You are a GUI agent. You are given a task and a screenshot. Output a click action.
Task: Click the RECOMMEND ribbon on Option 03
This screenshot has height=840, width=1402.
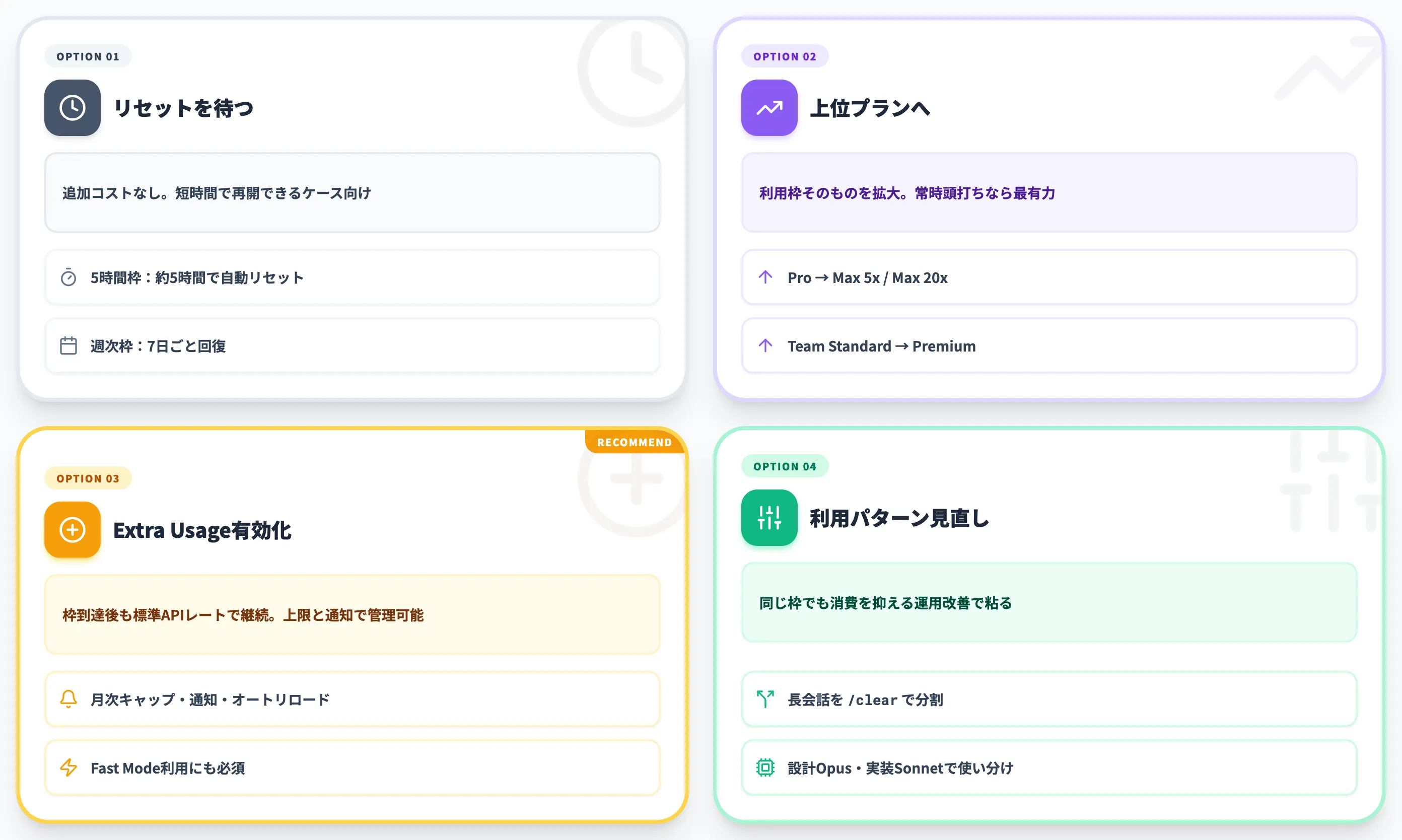coord(635,442)
